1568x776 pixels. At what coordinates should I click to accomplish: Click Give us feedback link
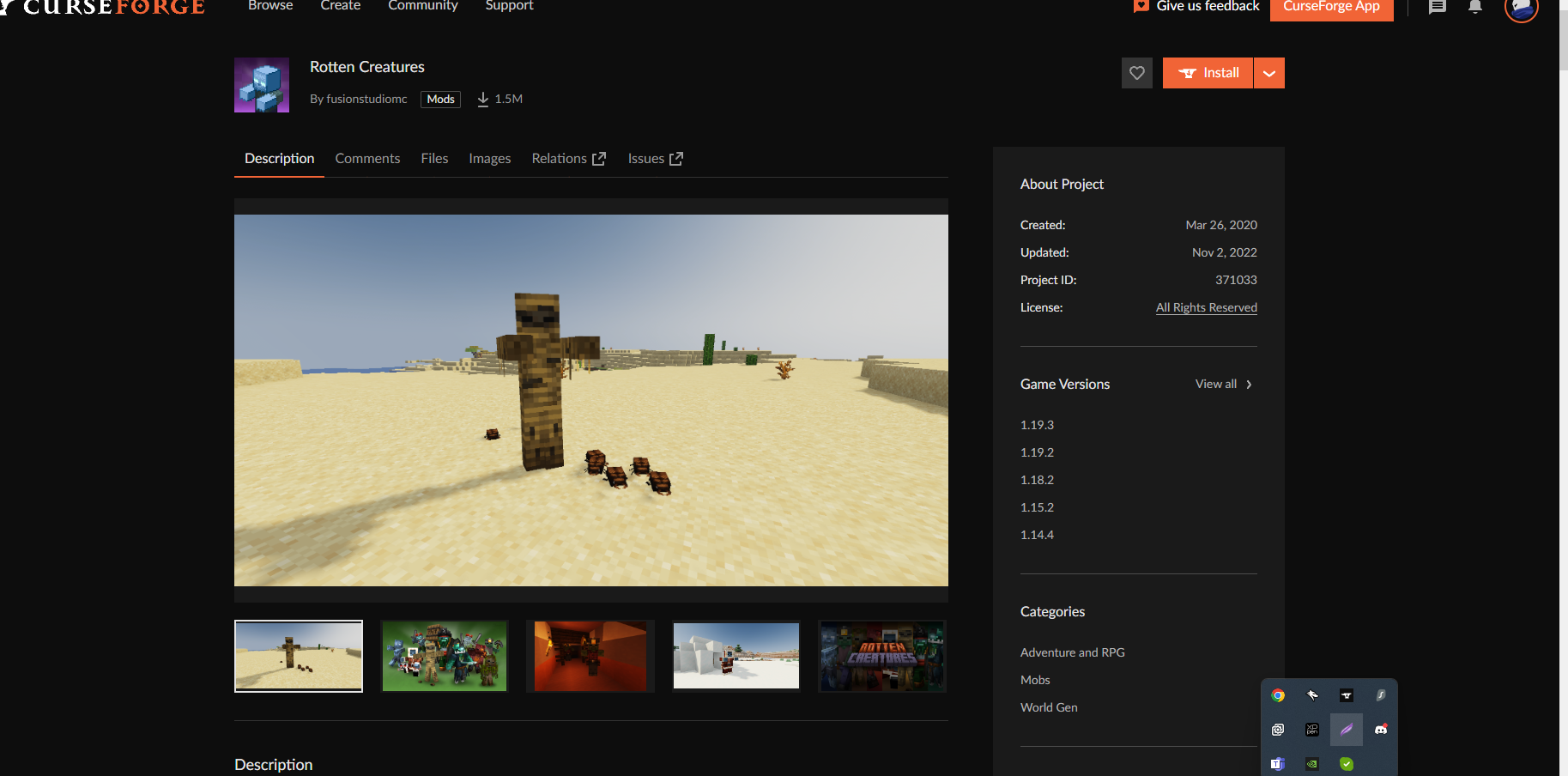click(1208, 6)
